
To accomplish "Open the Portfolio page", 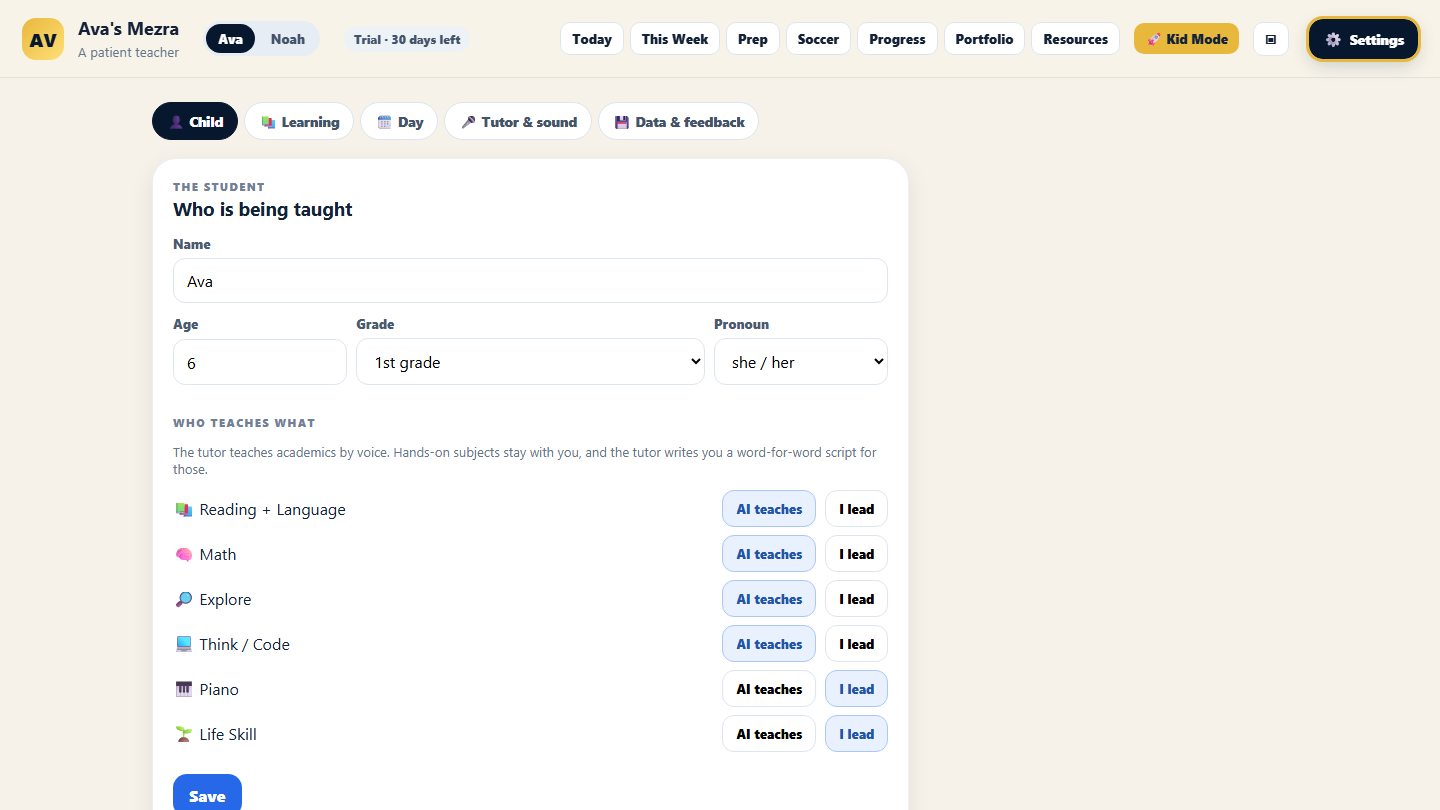I will coord(984,39).
